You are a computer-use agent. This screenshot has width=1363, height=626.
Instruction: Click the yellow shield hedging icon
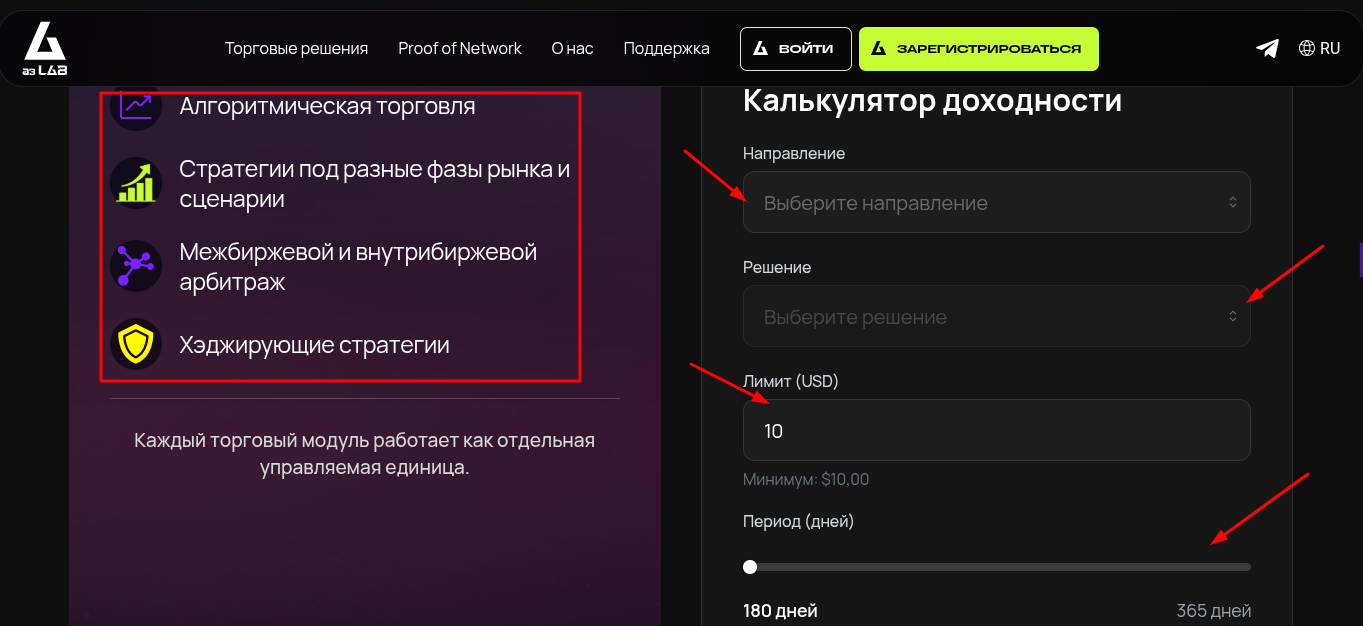click(135, 345)
